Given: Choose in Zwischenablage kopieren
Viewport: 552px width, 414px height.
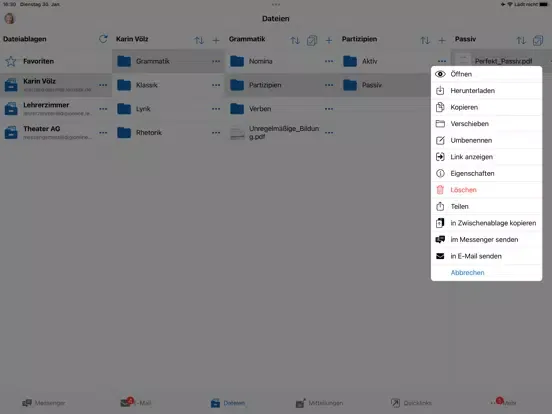Looking at the screenshot, I should 487,223.
